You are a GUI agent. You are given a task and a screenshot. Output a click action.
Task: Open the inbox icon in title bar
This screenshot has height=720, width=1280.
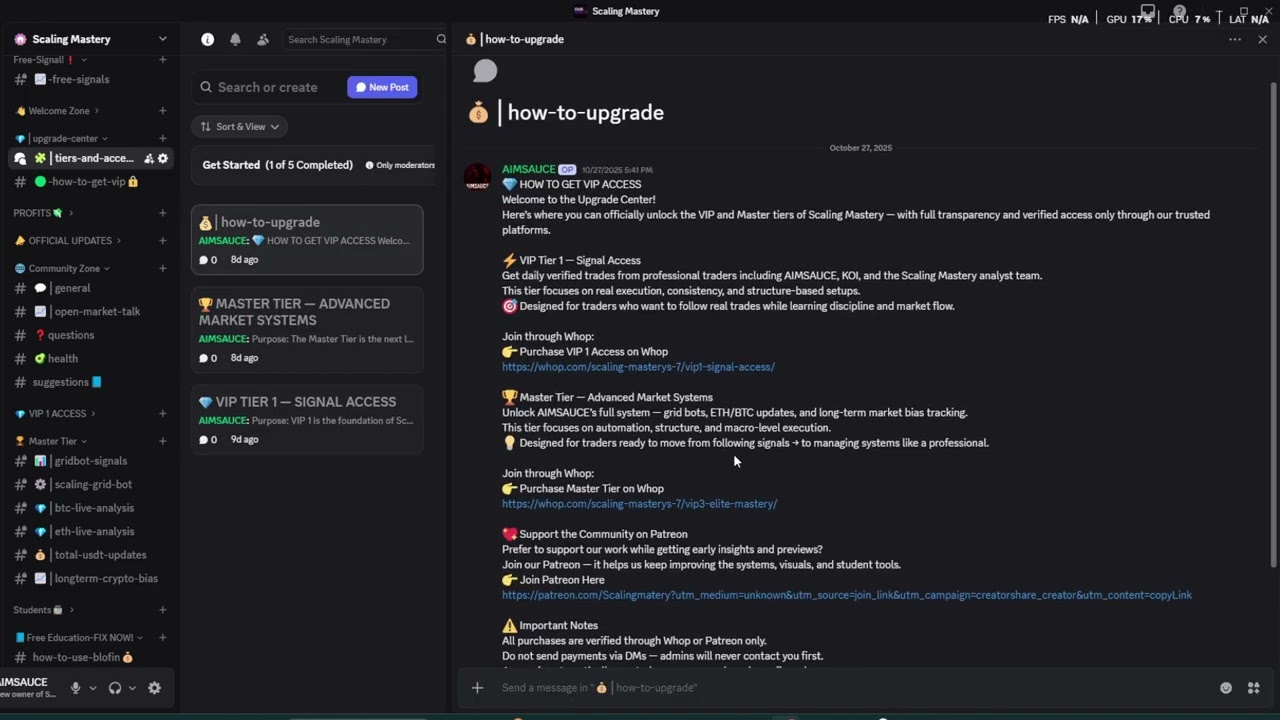pos(1148,12)
